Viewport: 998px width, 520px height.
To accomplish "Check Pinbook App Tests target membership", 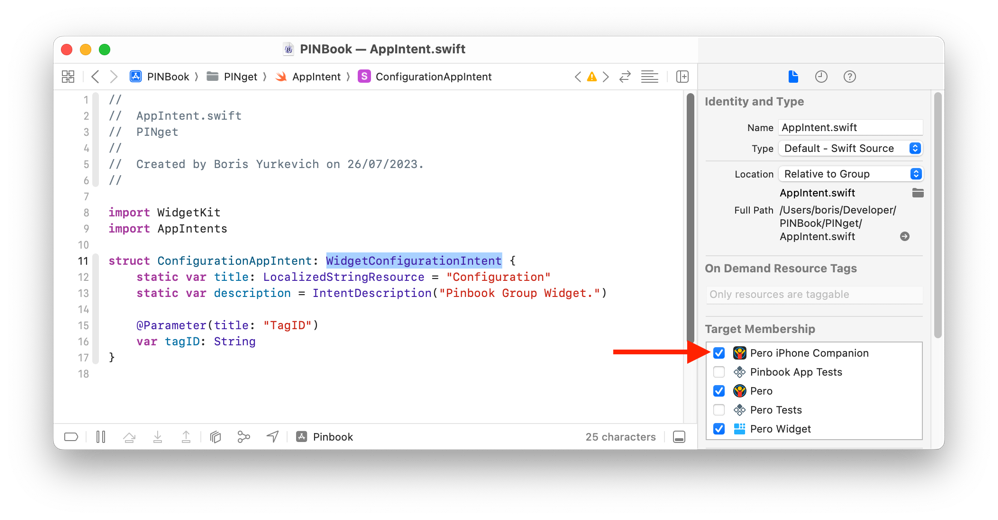I will (719, 372).
